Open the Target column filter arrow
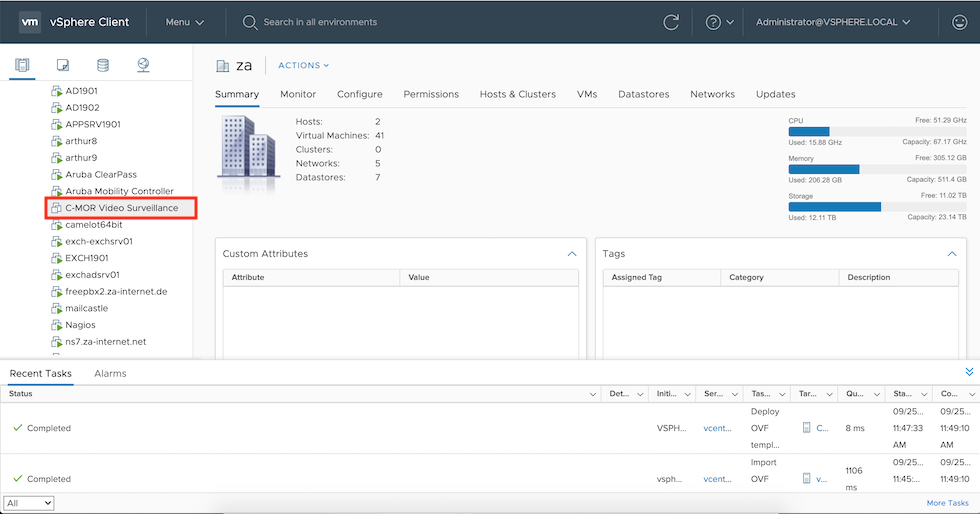Screen dimensions: 980x514 pos(829,394)
